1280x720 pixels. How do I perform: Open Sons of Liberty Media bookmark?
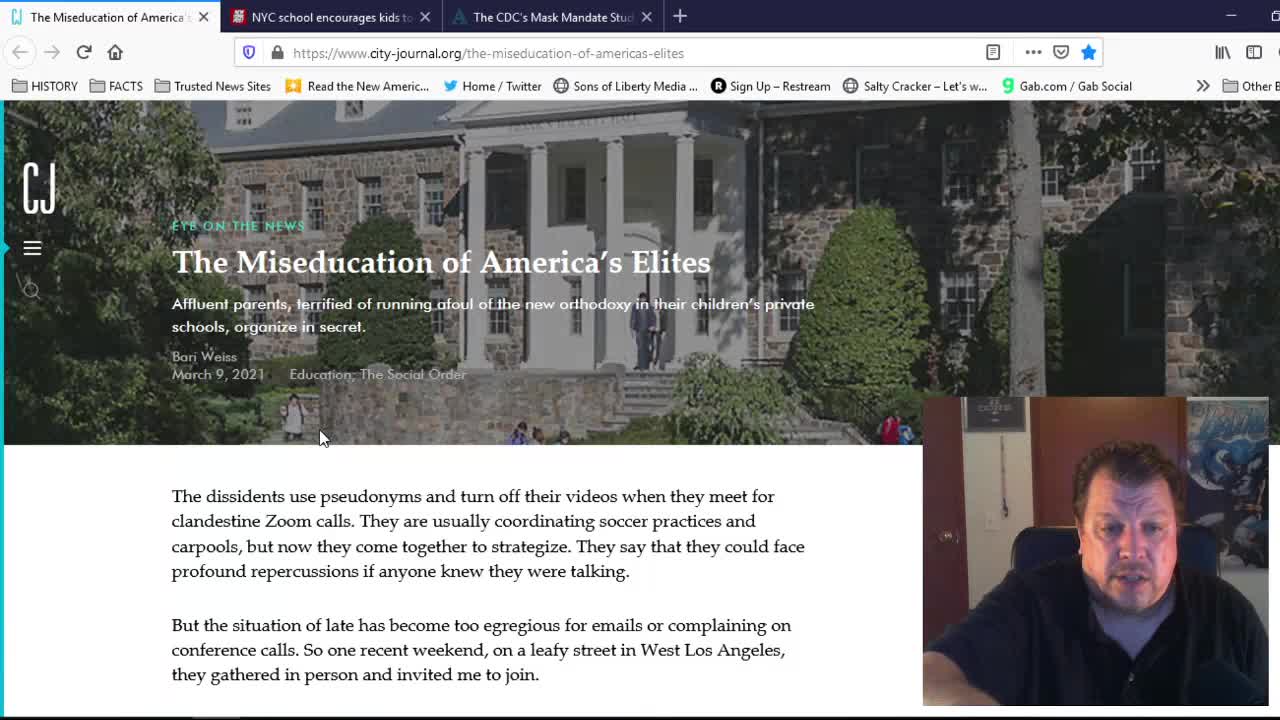pyautogui.click(x=626, y=86)
